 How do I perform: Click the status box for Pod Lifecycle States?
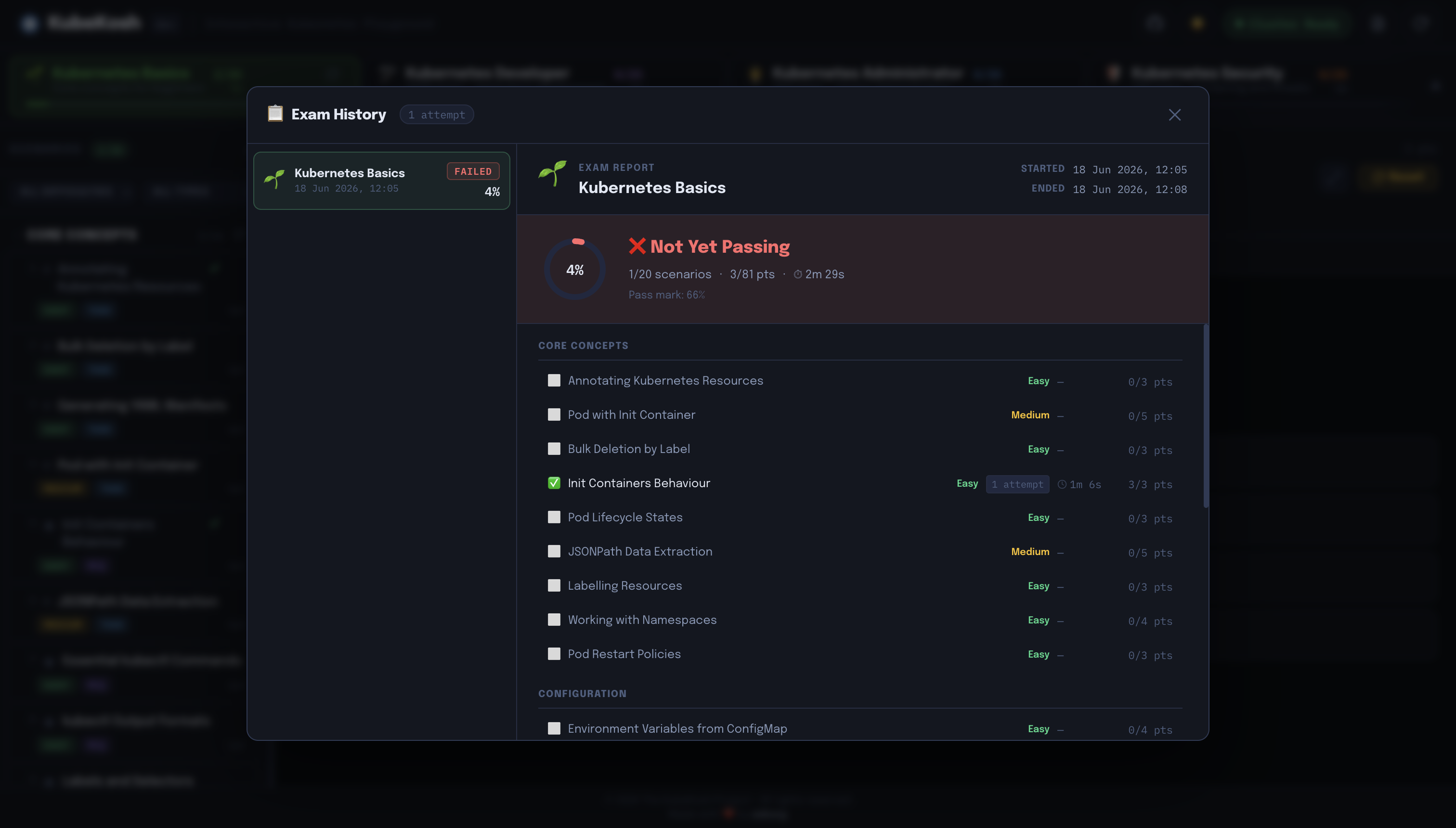pyautogui.click(x=553, y=517)
